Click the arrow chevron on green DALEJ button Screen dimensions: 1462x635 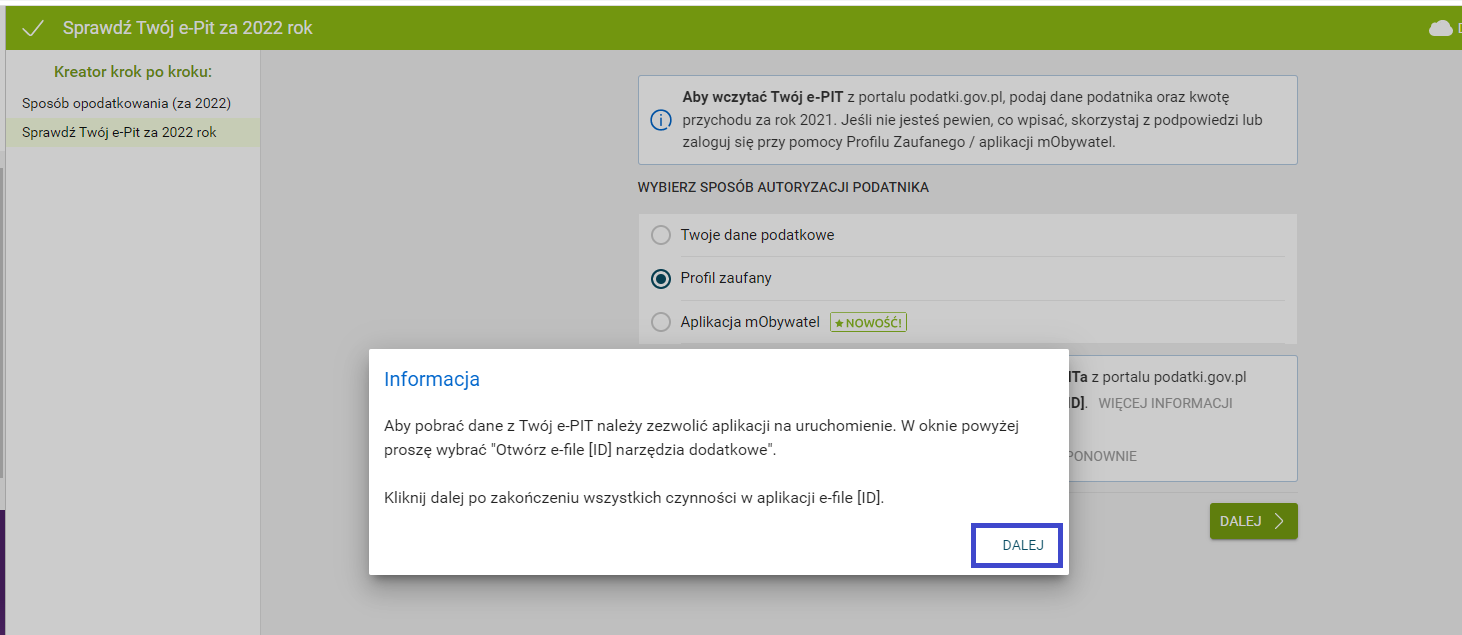click(x=1279, y=521)
